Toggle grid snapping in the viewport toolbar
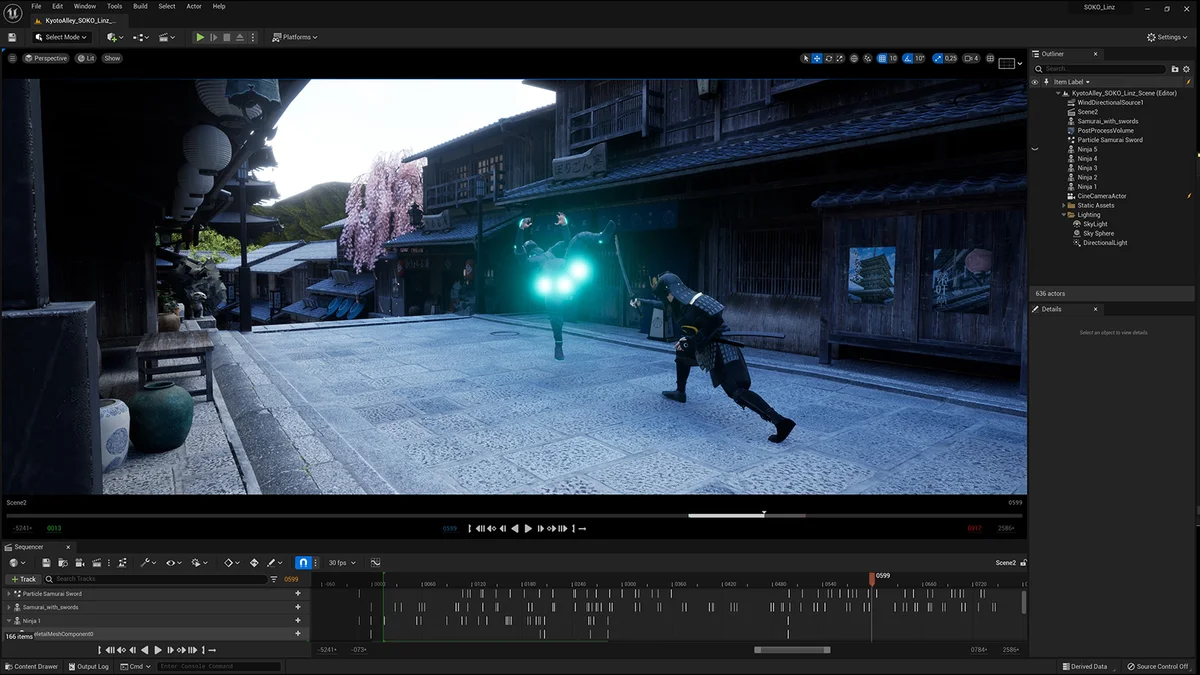 click(882, 58)
